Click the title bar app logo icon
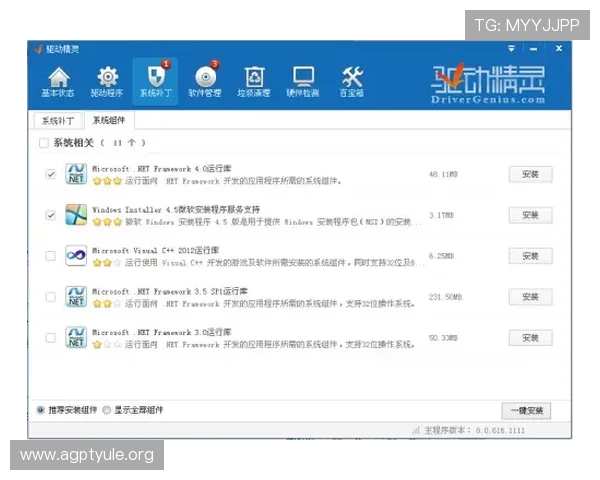Image resolution: width=600 pixels, height=480 pixels. click(x=38, y=49)
